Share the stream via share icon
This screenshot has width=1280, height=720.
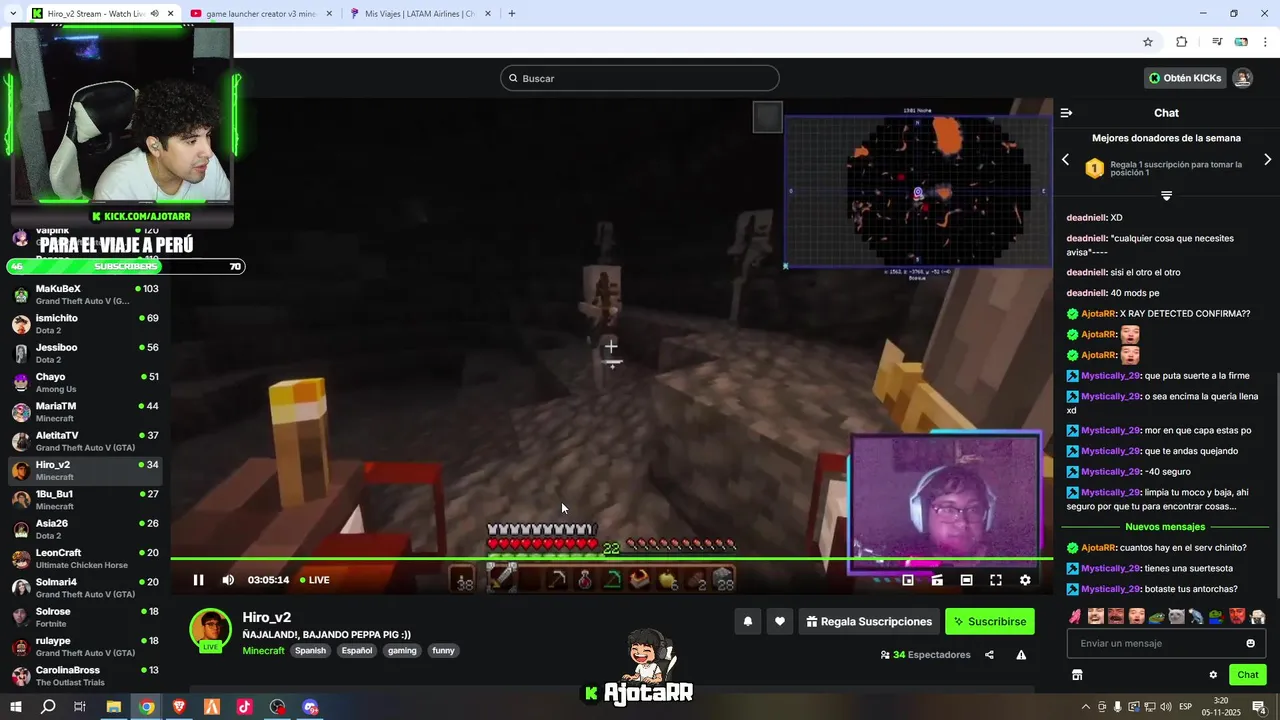pos(989,655)
